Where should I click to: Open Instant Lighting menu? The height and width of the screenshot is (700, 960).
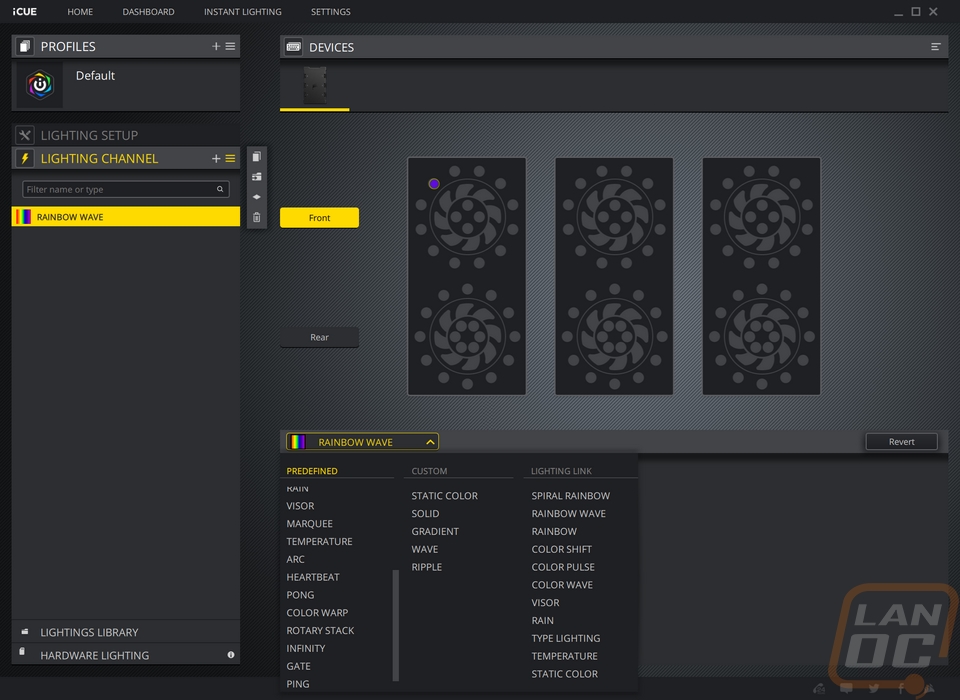point(242,12)
